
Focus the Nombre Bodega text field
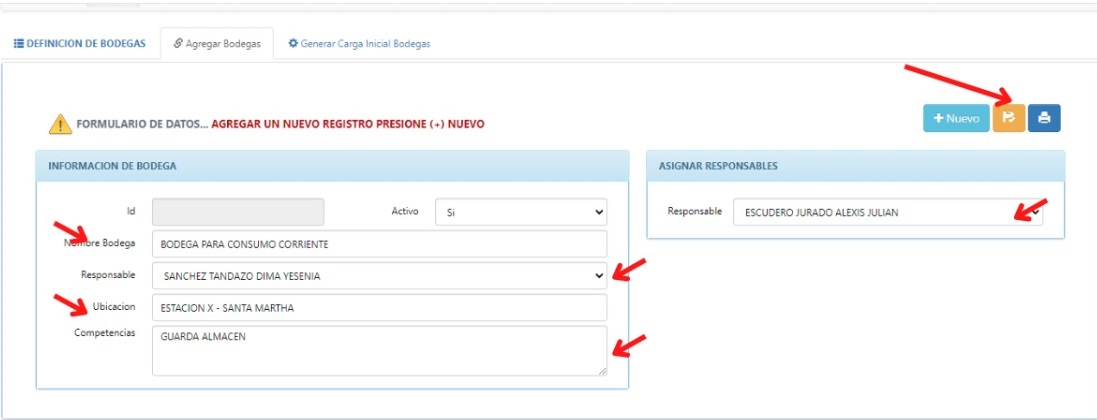(379, 244)
